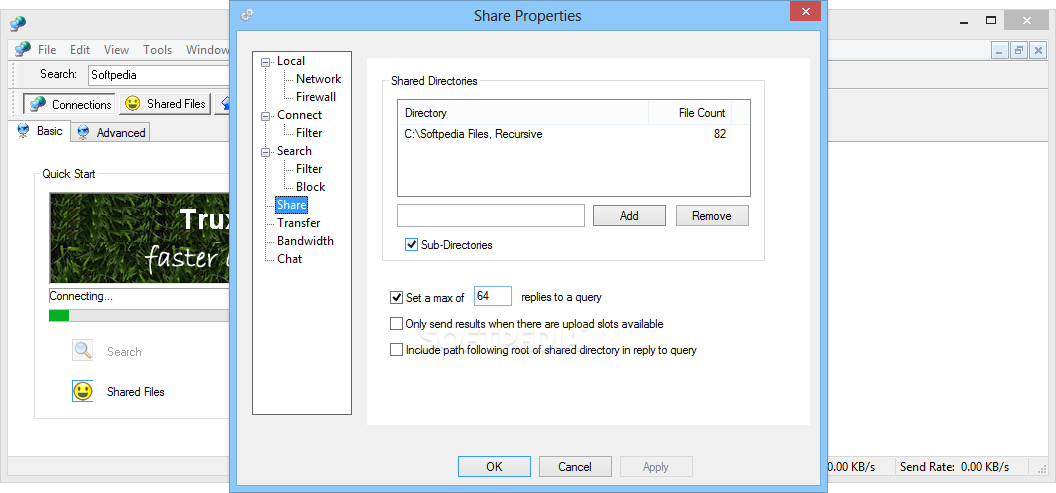Image resolution: width=1056 pixels, height=493 pixels.
Task: Click the main window Search field
Action: point(160,75)
